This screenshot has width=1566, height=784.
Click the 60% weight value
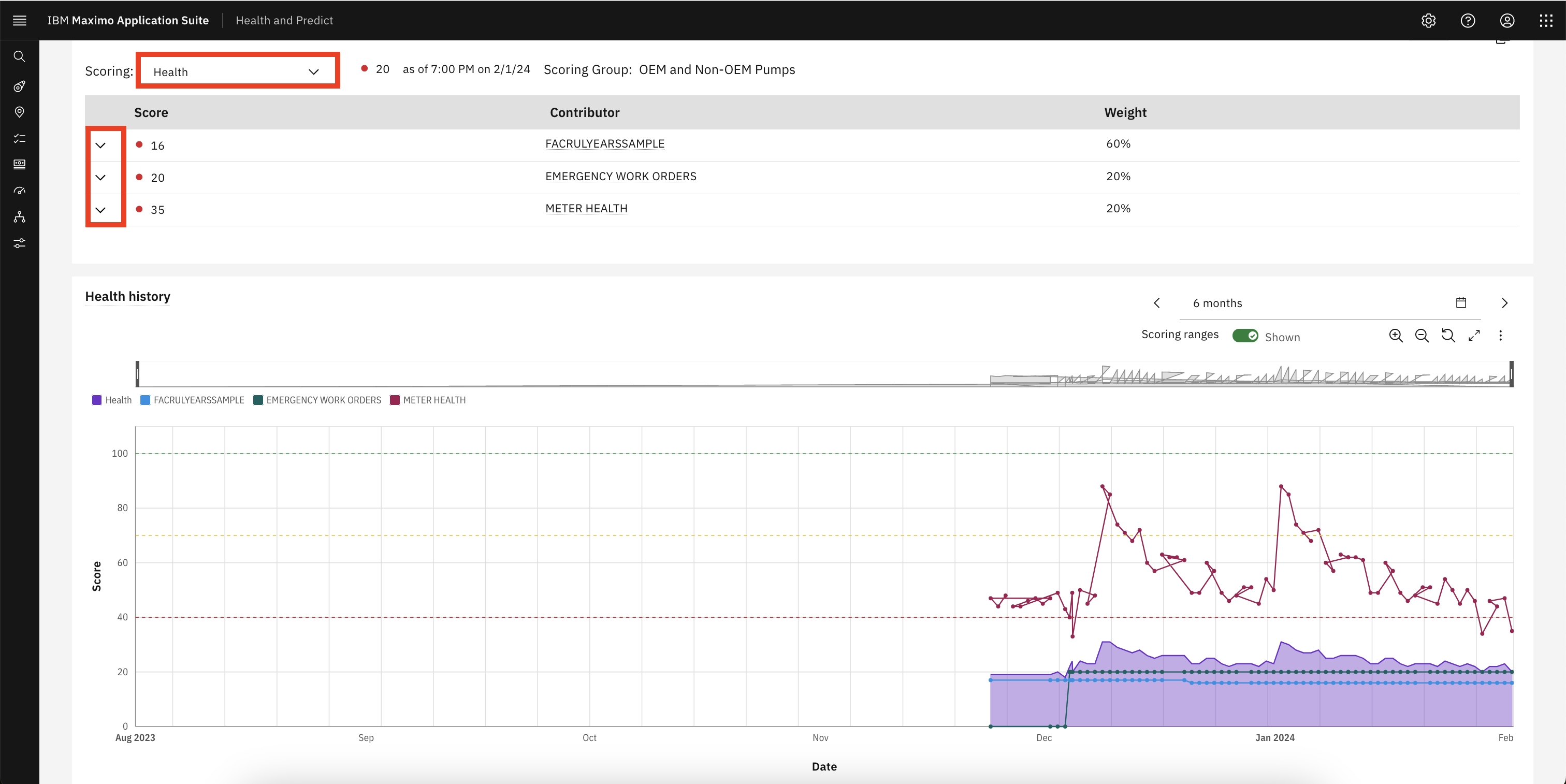point(1118,144)
